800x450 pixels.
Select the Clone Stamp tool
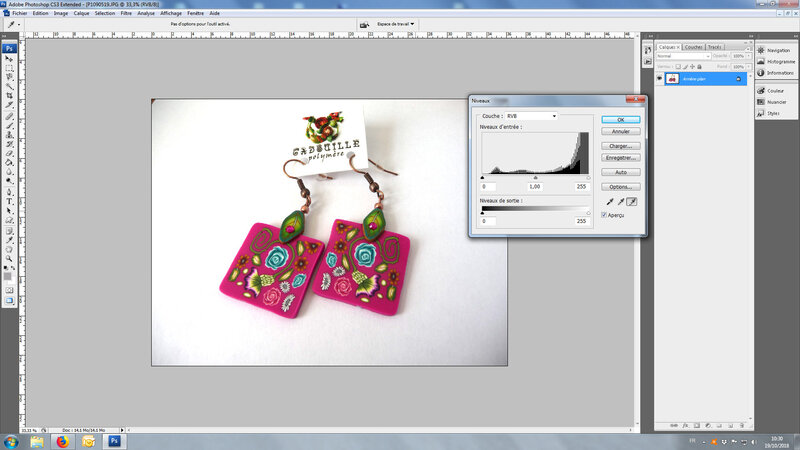point(9,135)
